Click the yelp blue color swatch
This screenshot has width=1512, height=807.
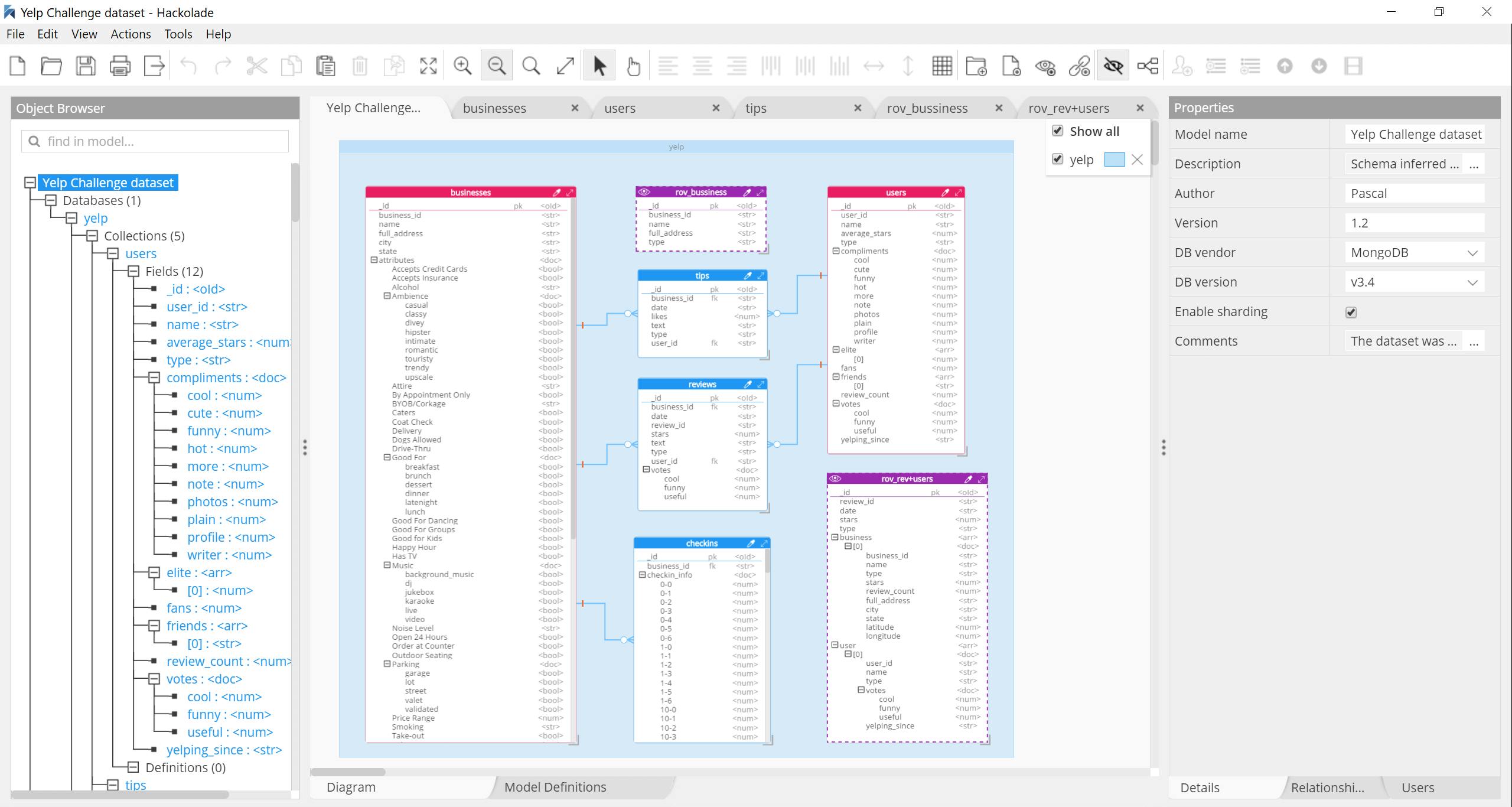pos(1114,160)
